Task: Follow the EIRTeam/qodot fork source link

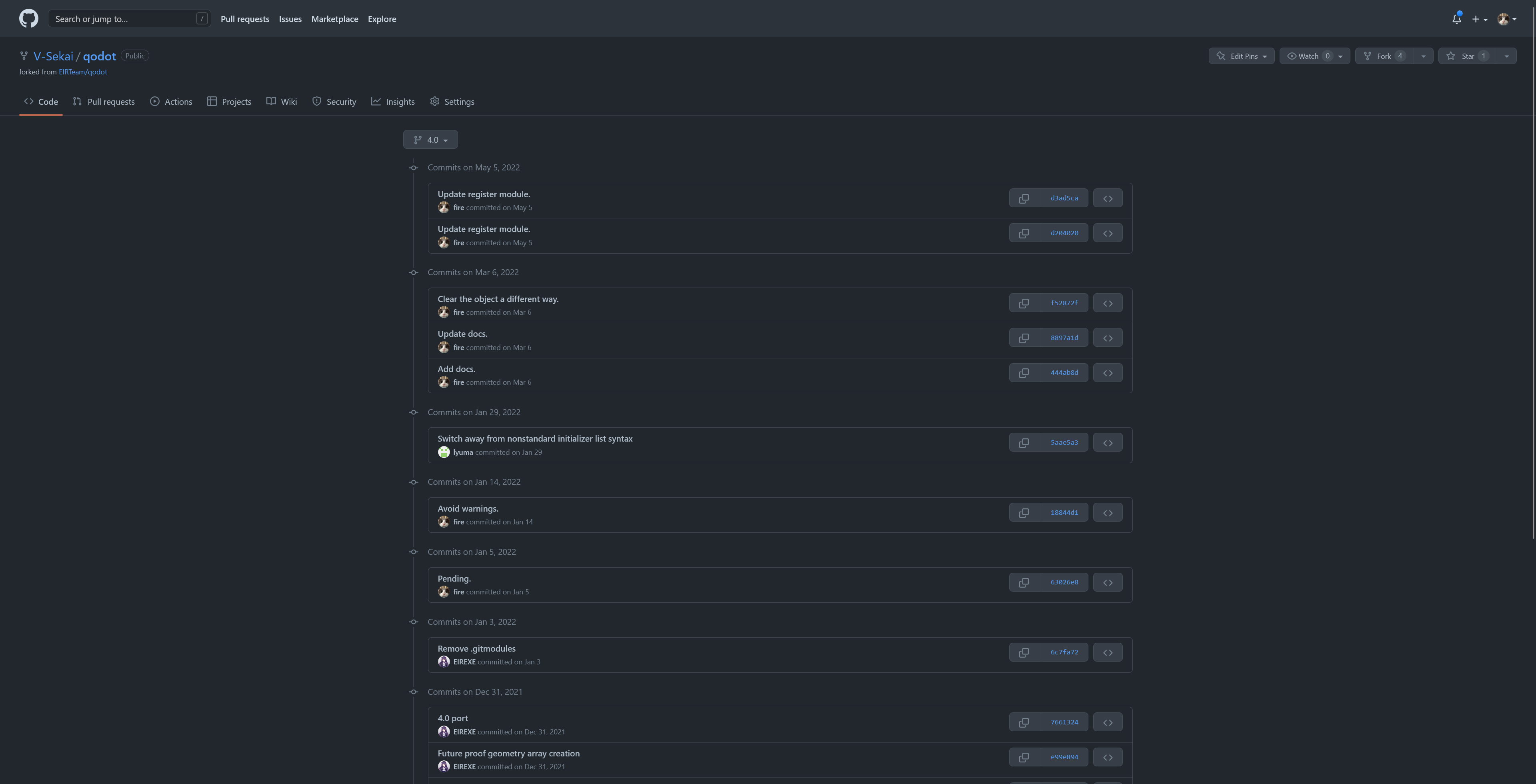Action: (x=82, y=72)
